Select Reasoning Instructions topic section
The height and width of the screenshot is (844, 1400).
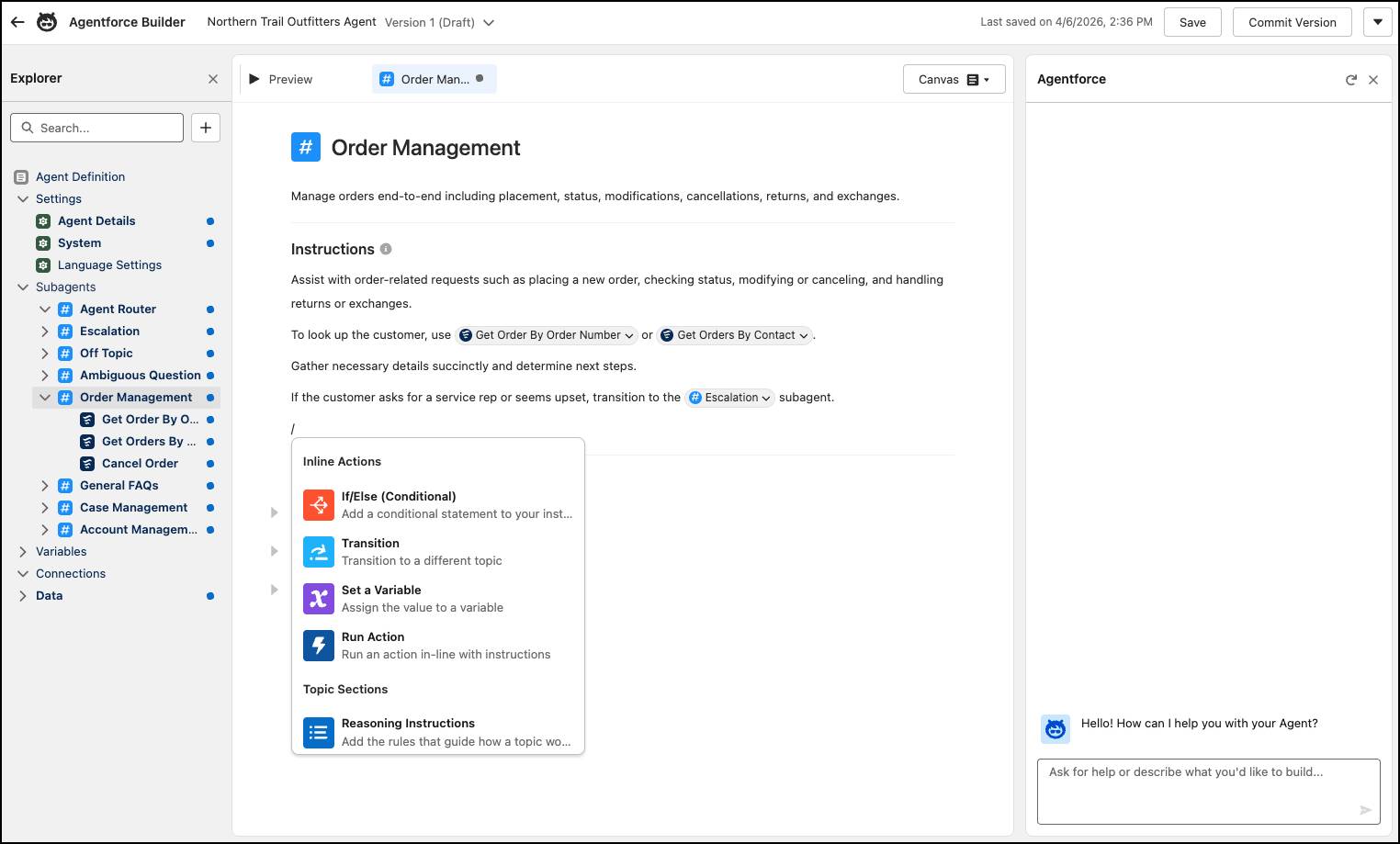(438, 732)
